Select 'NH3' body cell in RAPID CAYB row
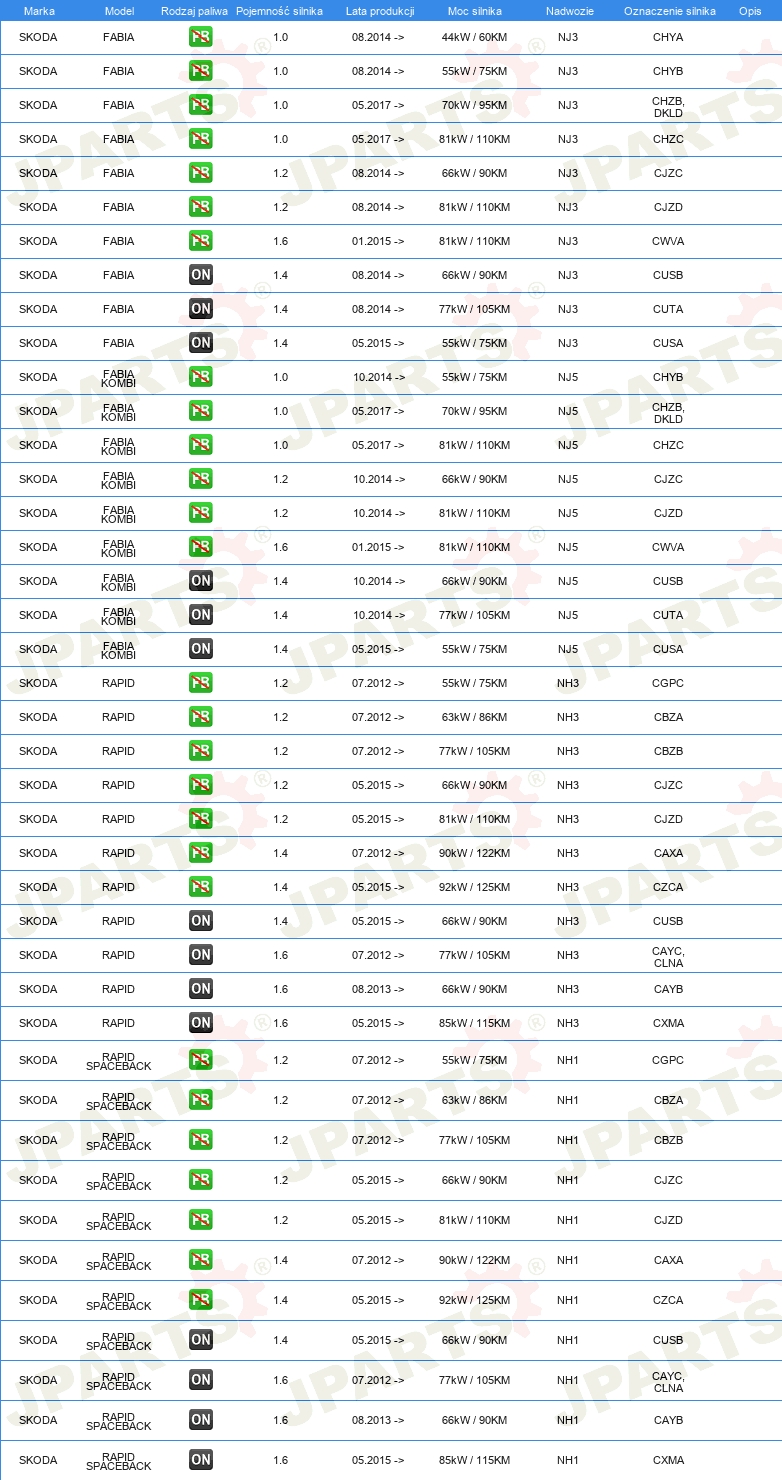Image resolution: width=782 pixels, height=1480 pixels. [x=568, y=989]
